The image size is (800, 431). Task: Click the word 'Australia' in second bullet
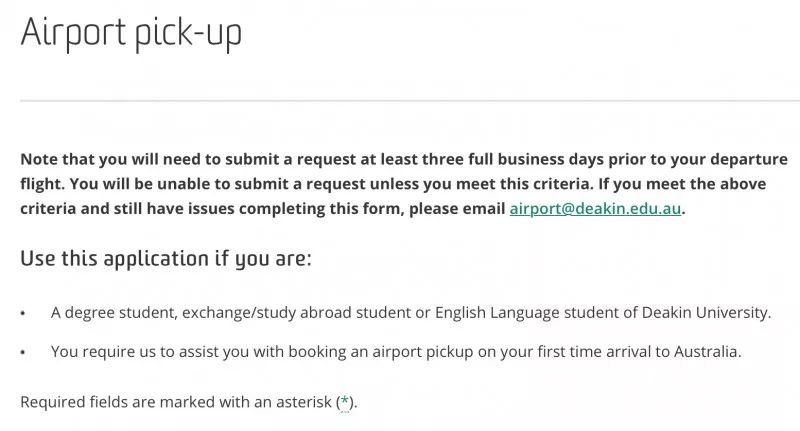[x=706, y=351]
